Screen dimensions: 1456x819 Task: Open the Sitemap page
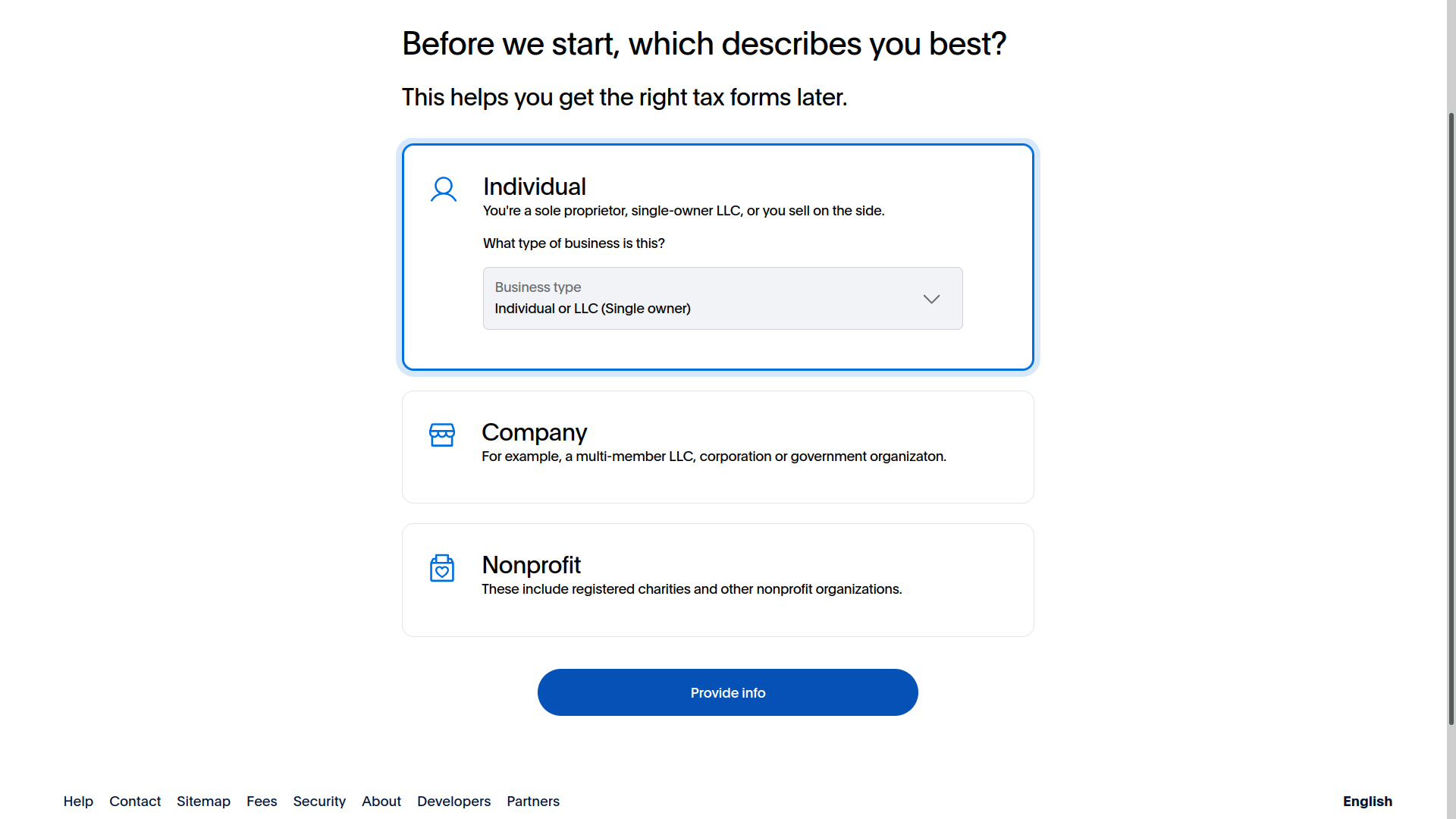(203, 801)
